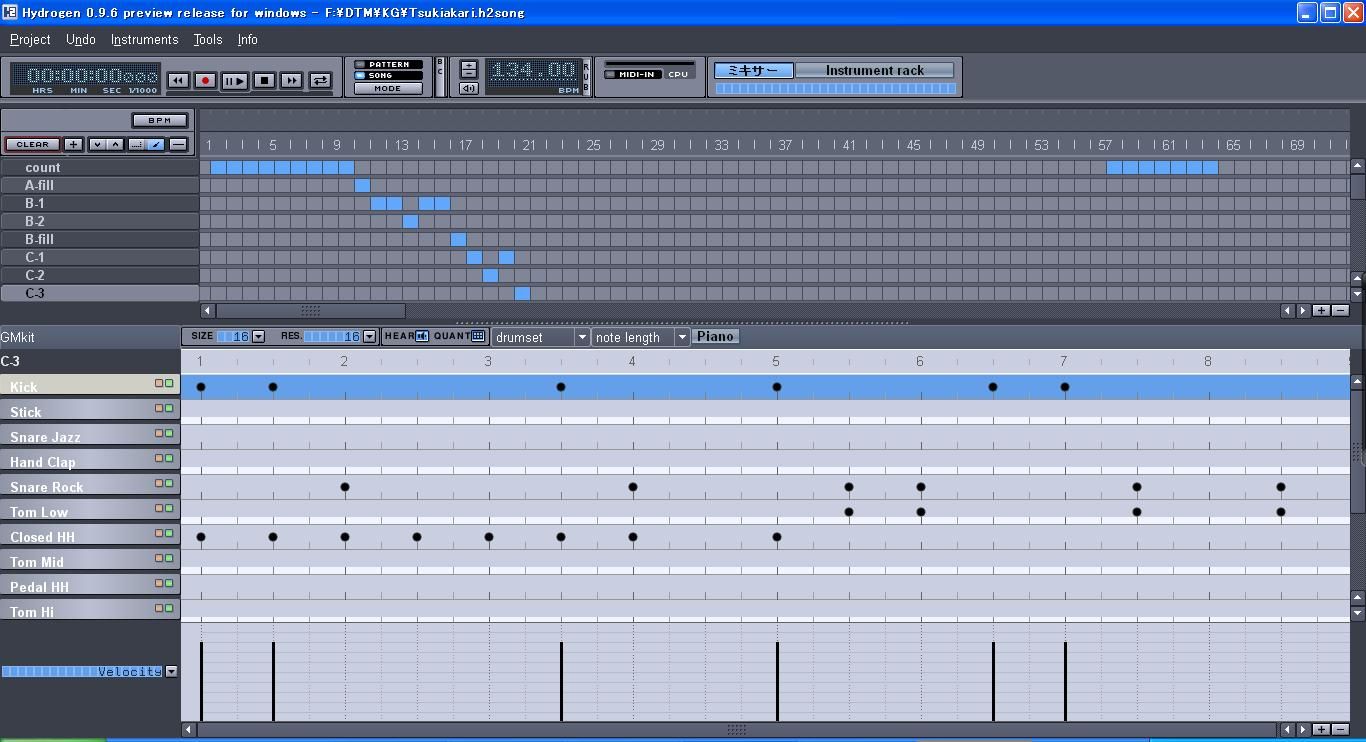1366x742 pixels.
Task: Select the Pedal HH instrument row
Action: (90, 586)
